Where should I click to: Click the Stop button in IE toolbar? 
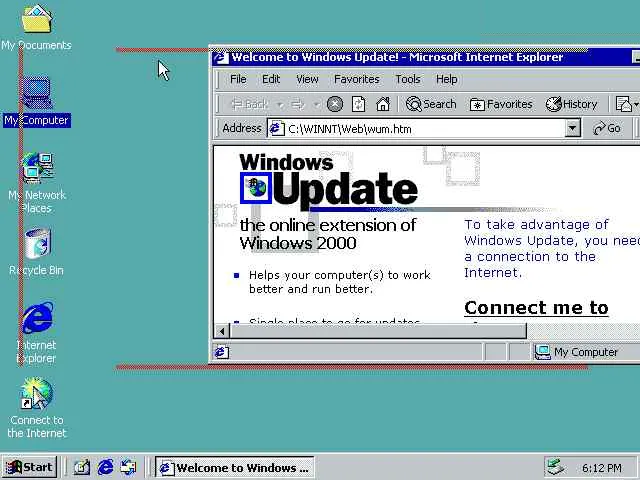click(335, 104)
